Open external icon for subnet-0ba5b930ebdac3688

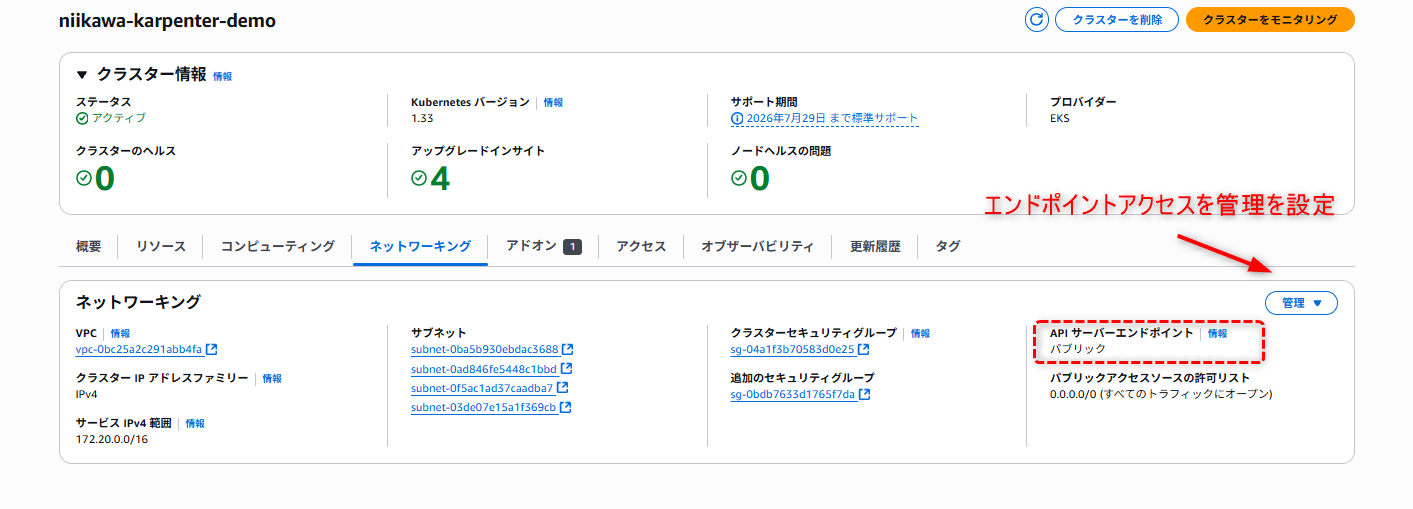click(568, 350)
